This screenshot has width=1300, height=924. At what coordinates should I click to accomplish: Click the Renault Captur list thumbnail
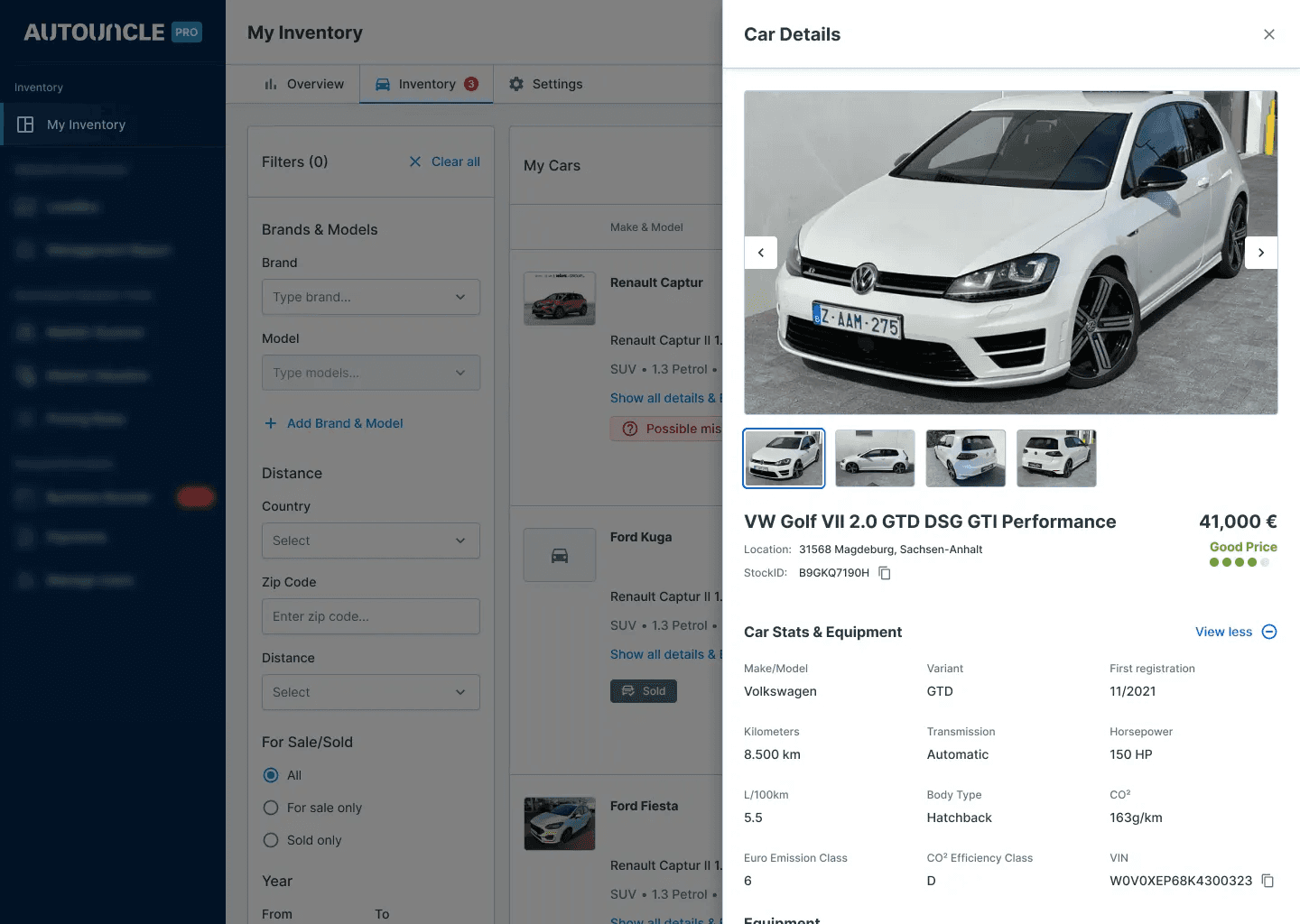[560, 299]
